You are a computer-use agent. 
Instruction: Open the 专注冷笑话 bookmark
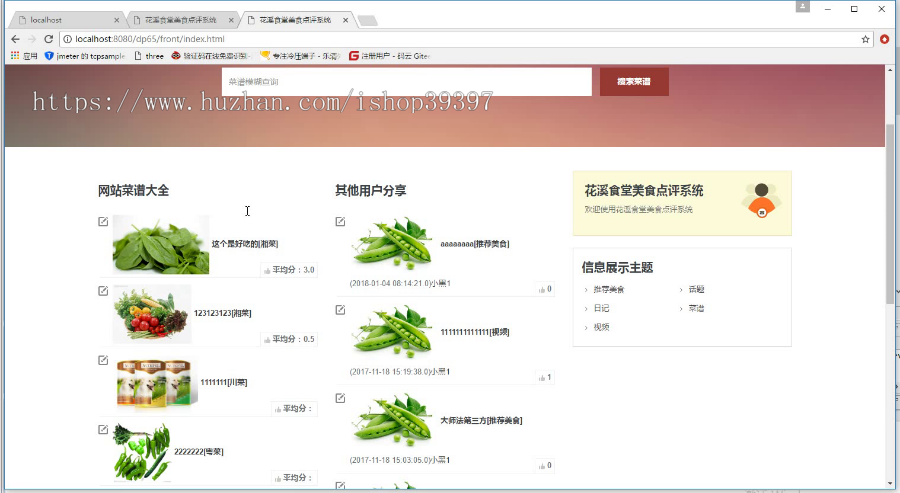pos(300,56)
